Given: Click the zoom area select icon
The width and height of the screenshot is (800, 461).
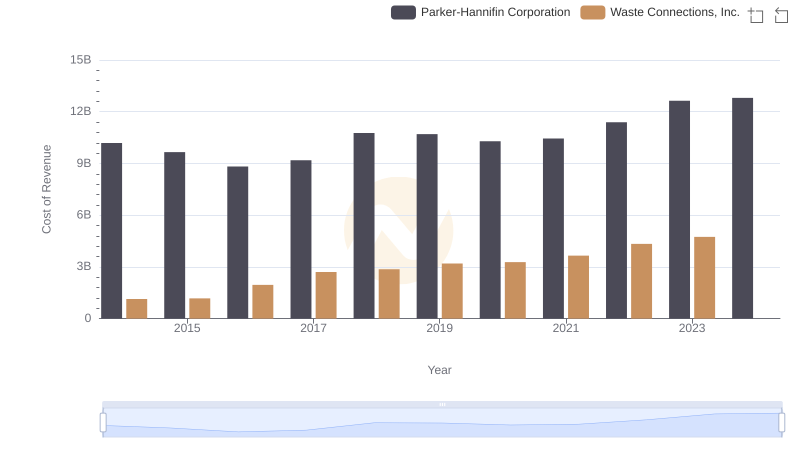Looking at the screenshot, I should coord(756,15).
